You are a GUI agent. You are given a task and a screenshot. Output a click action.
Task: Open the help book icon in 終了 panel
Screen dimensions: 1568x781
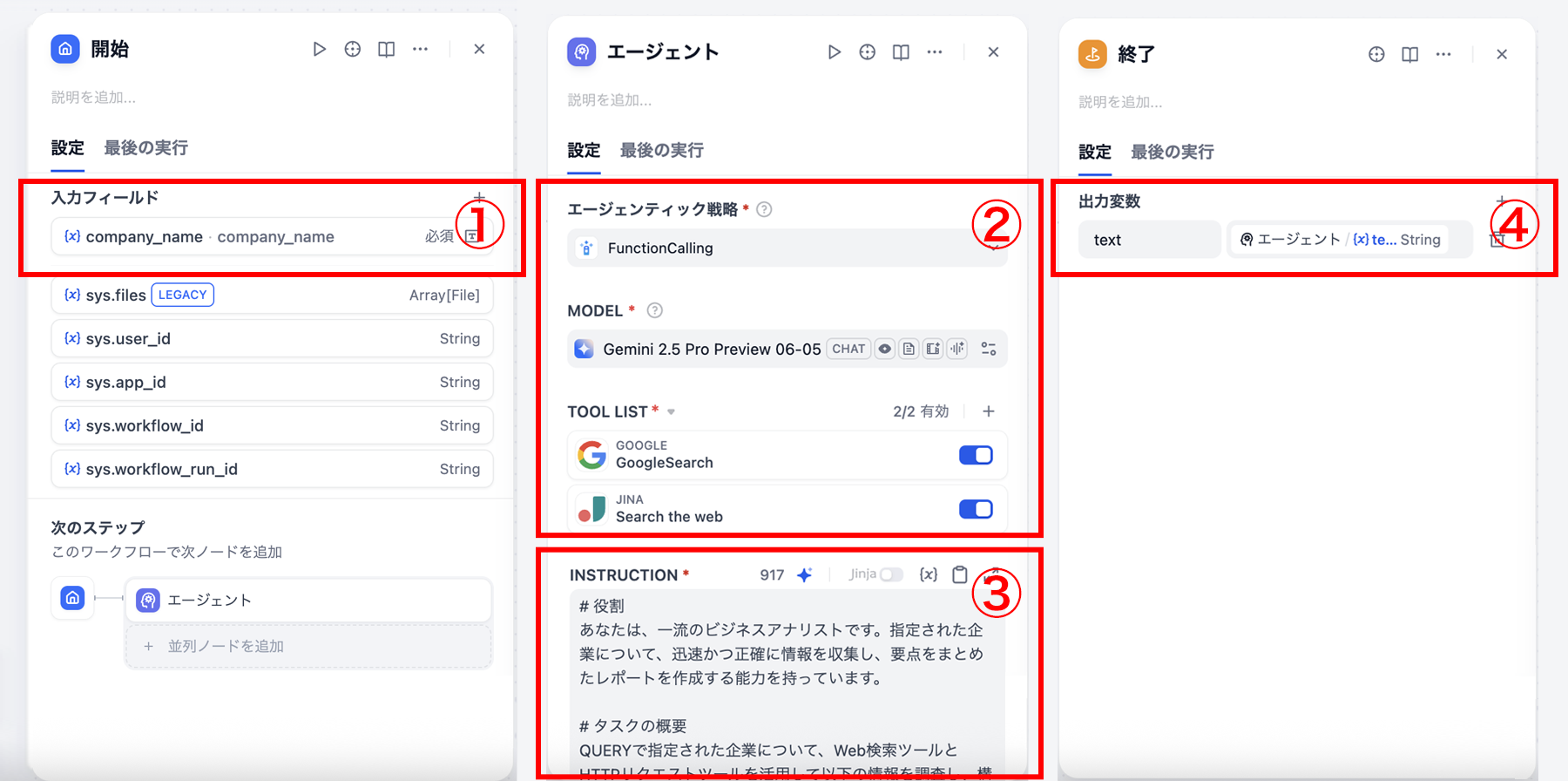point(1410,54)
